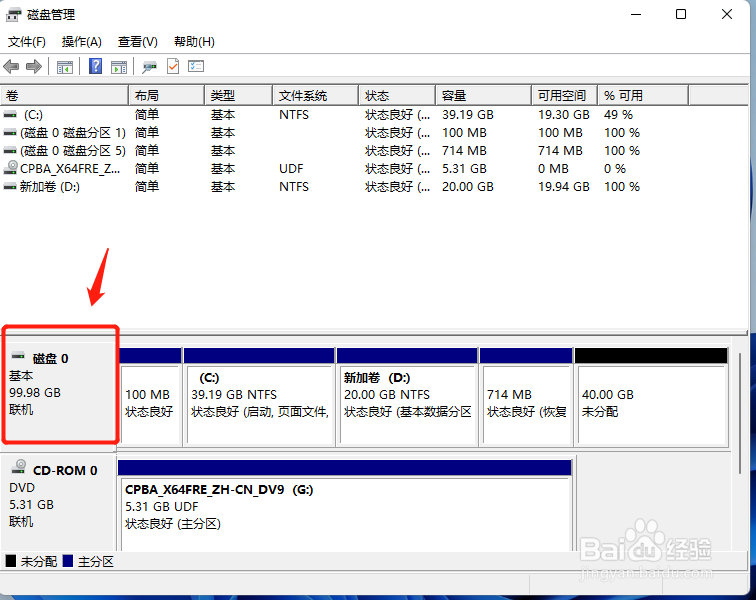
Task: Select the CPBA_X64FRE disc icon in list
Action: point(11,168)
